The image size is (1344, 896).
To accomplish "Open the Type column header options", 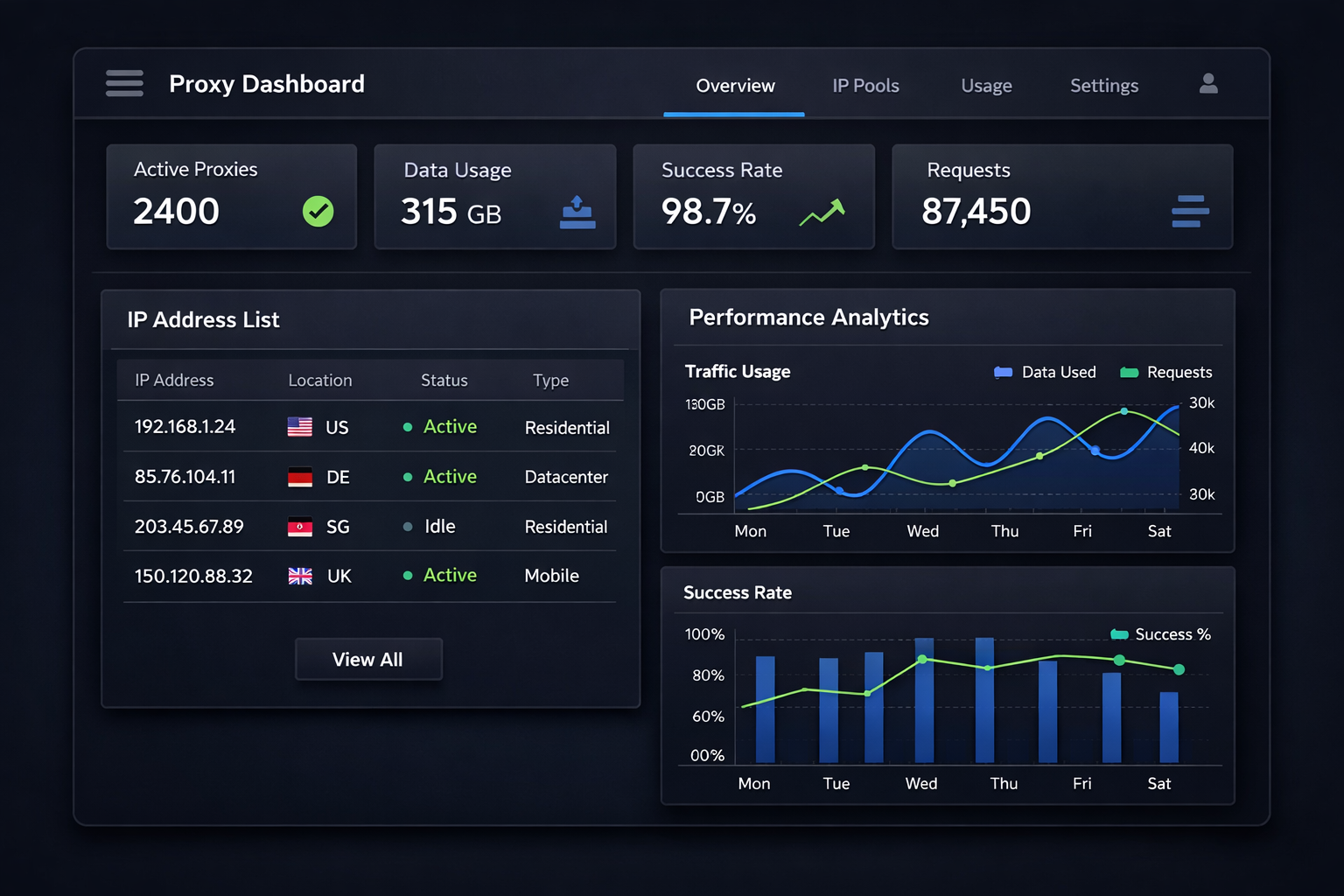I will coord(550,380).
